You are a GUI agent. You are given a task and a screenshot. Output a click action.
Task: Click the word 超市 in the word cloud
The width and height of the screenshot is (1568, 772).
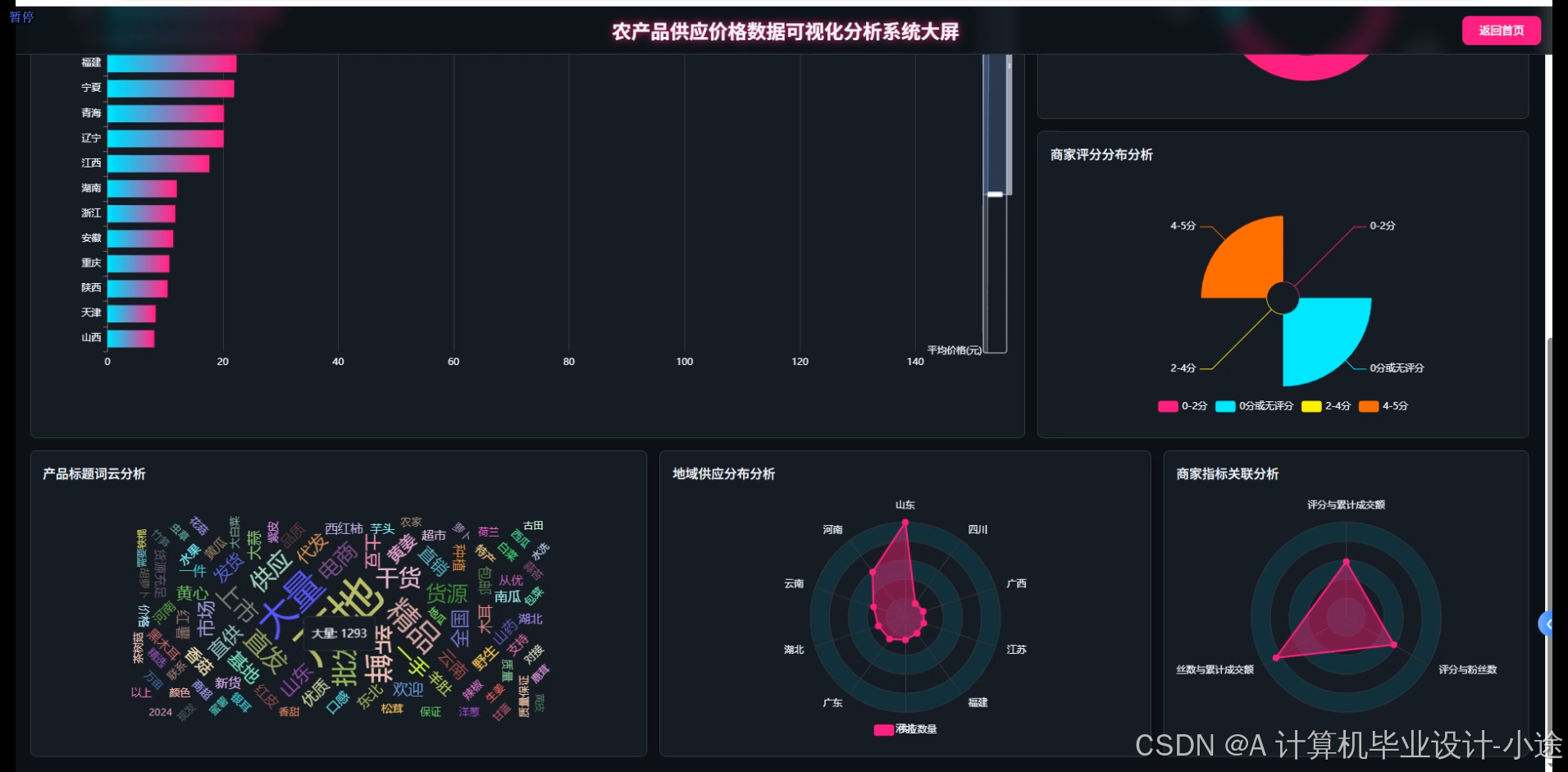(x=434, y=535)
